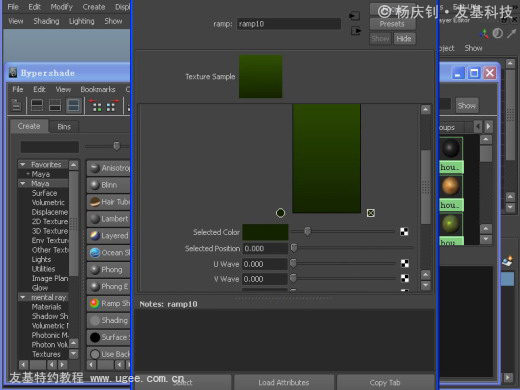Collapse the mental ray tree category
520x390 pixels.
(23, 297)
